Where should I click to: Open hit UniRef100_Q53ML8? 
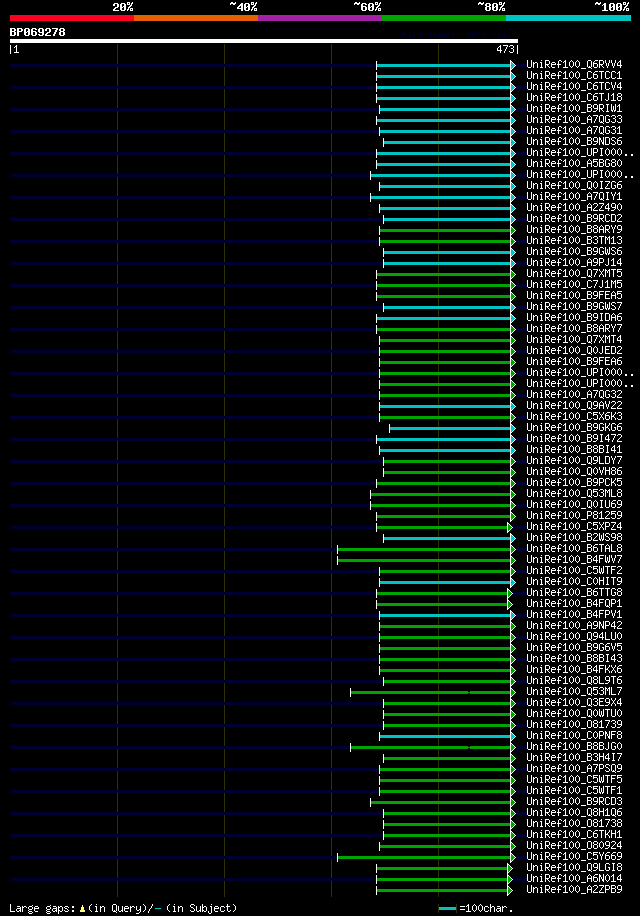574,494
